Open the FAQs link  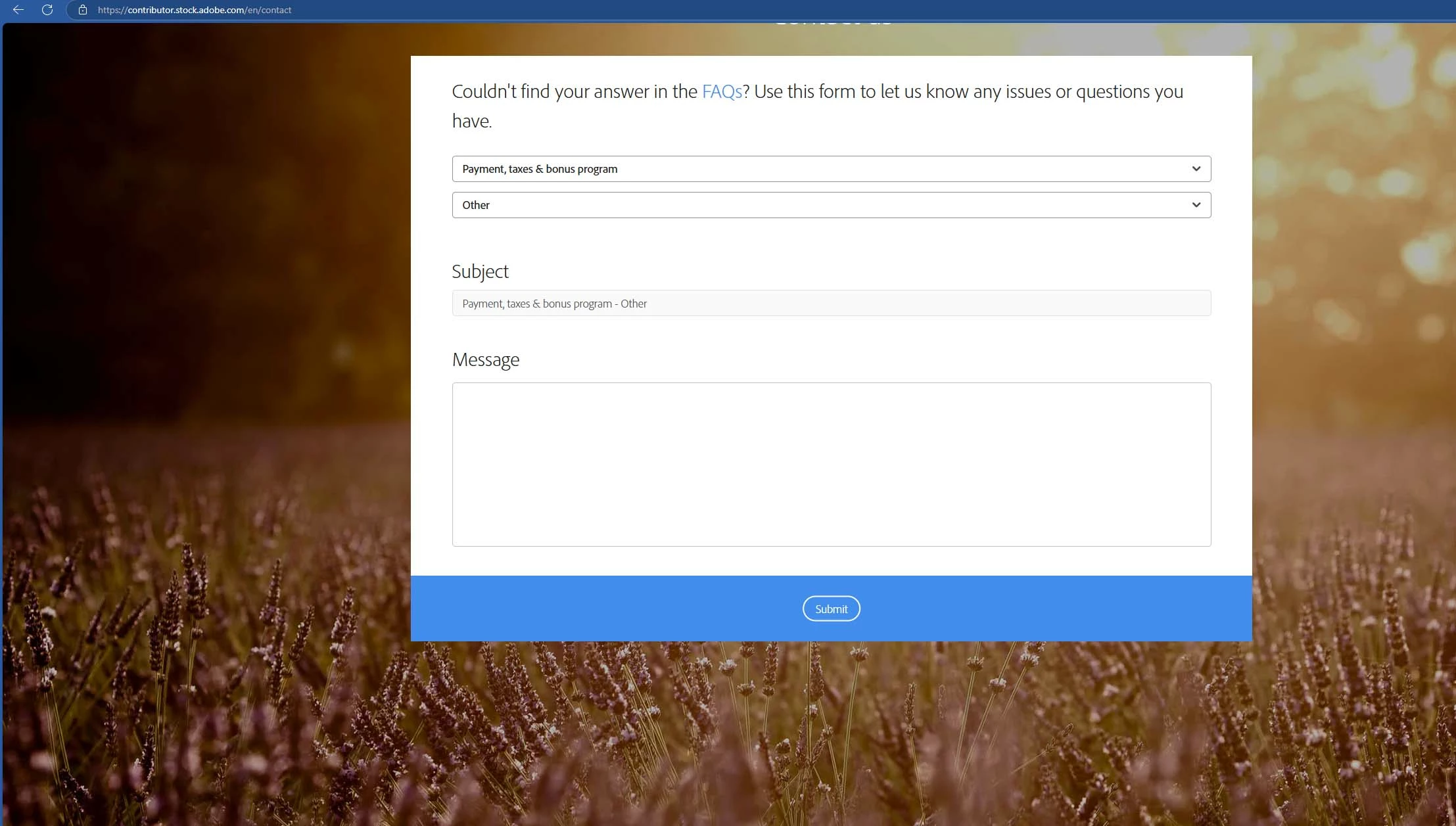coord(722,91)
